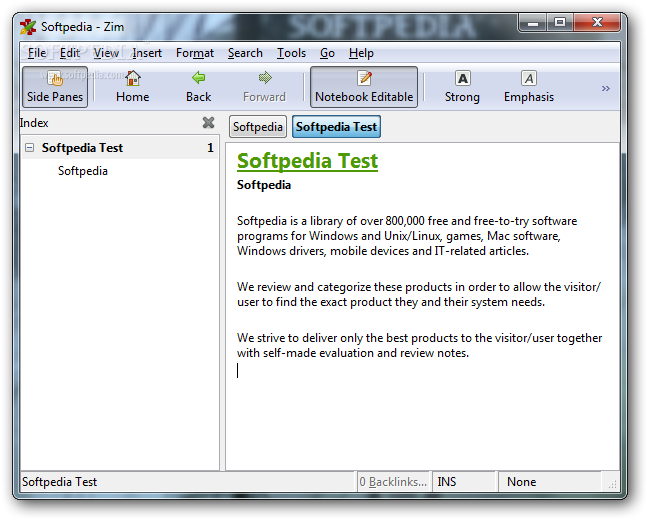Collapse the Softpedia Test tree node

(29, 148)
